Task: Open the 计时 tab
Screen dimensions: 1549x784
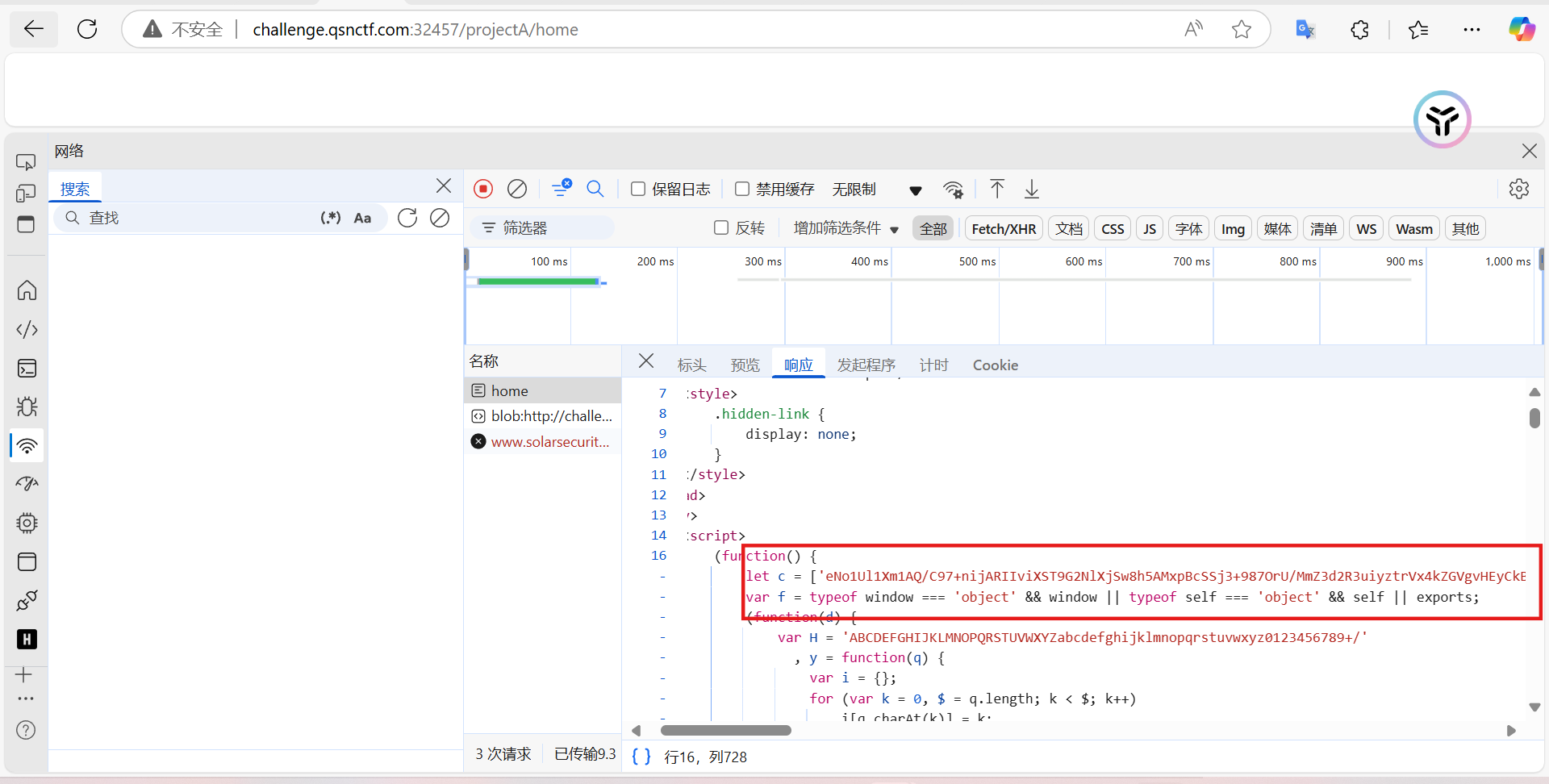Action: point(934,365)
